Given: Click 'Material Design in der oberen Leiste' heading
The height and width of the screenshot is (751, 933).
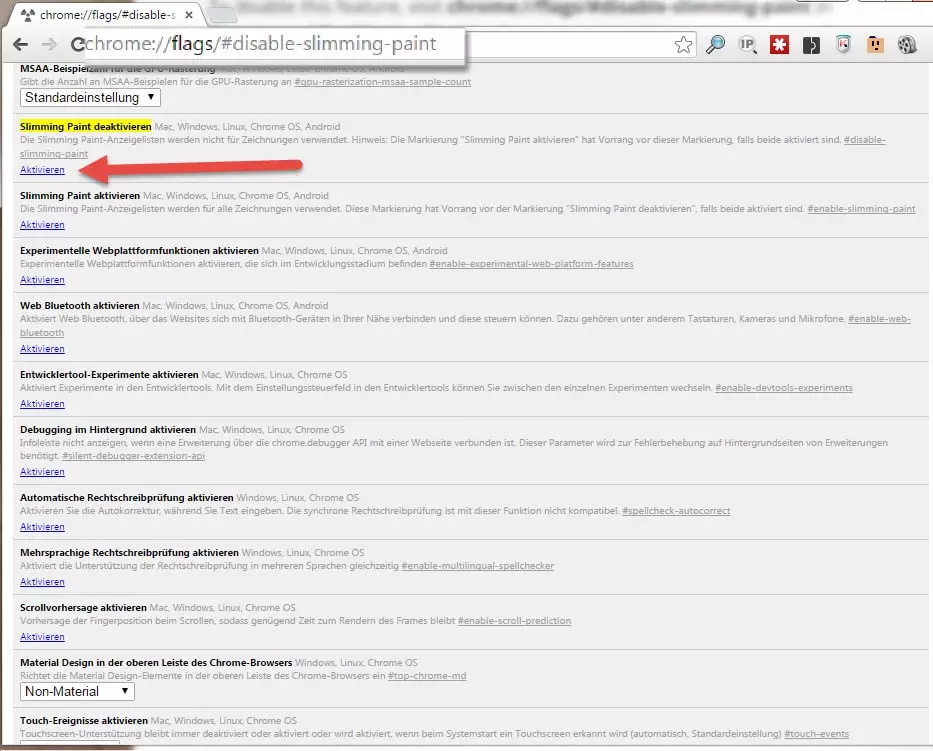Looking at the screenshot, I should pos(156,663).
